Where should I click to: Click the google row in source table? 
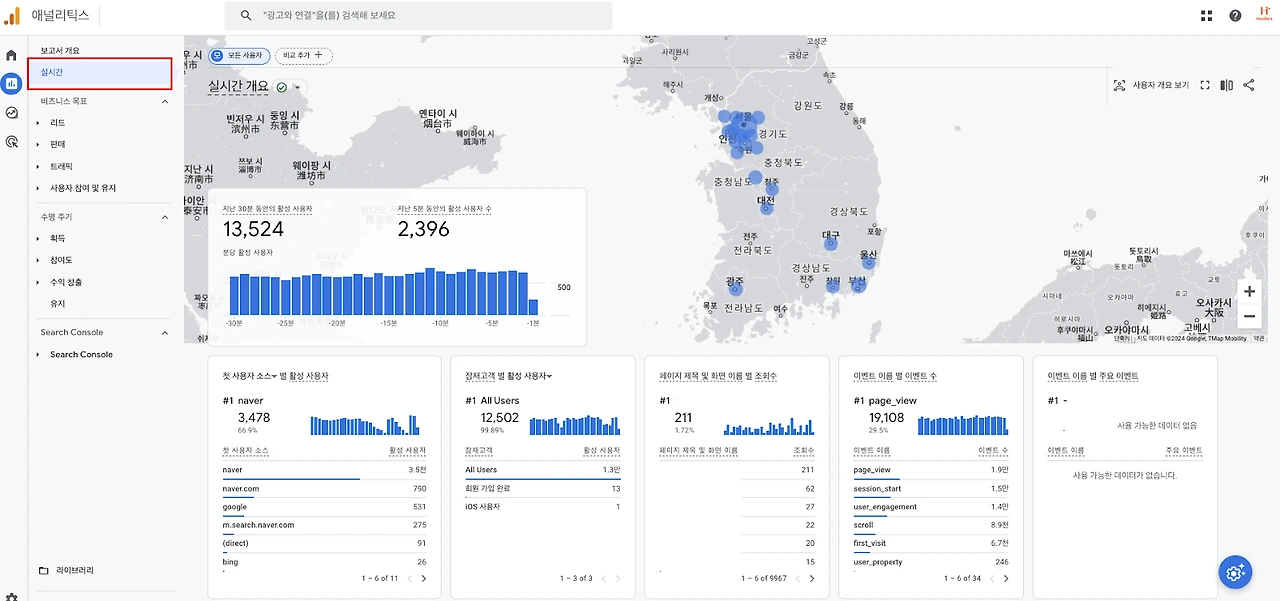(324, 507)
